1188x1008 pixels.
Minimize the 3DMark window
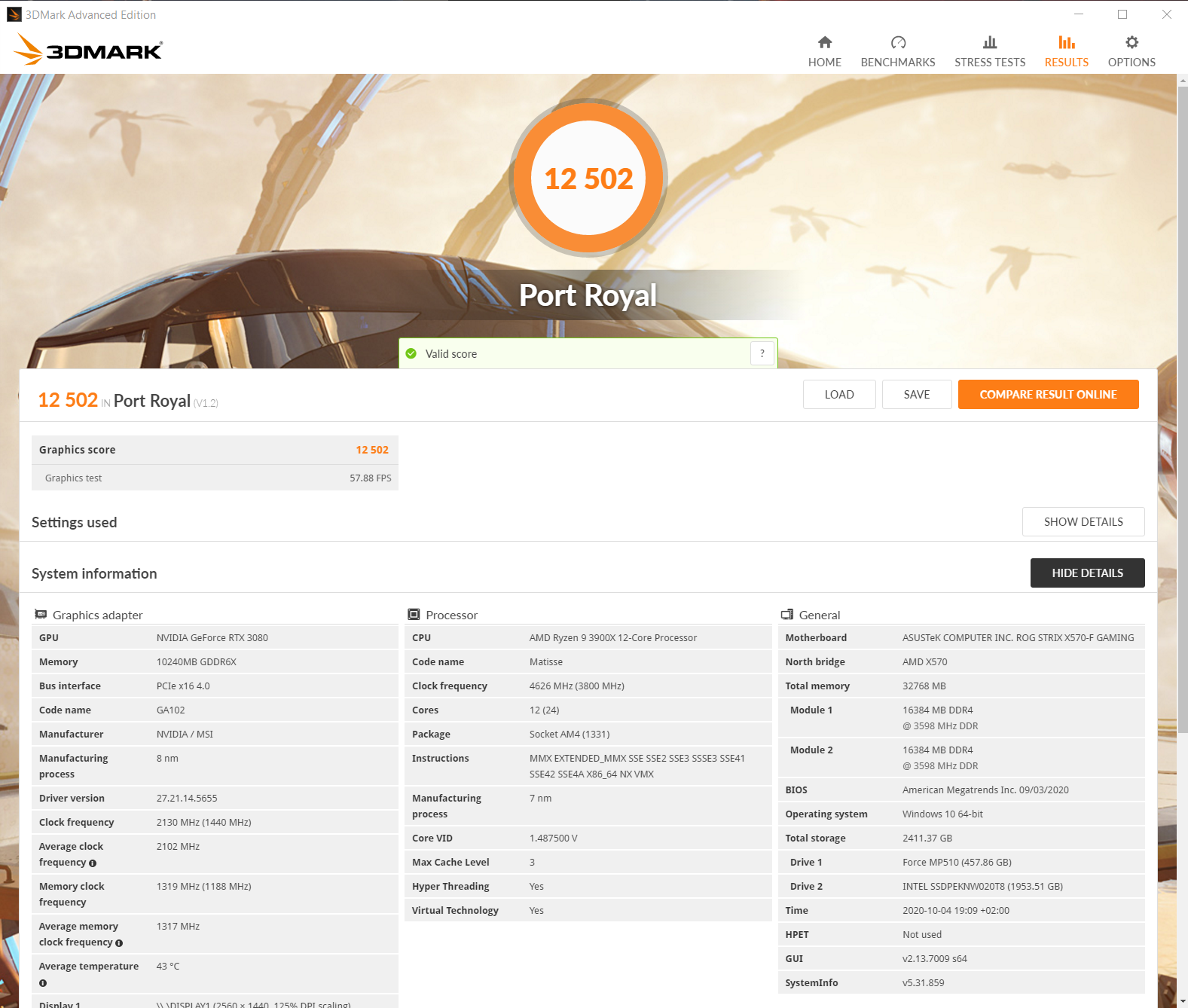[x=1079, y=14]
